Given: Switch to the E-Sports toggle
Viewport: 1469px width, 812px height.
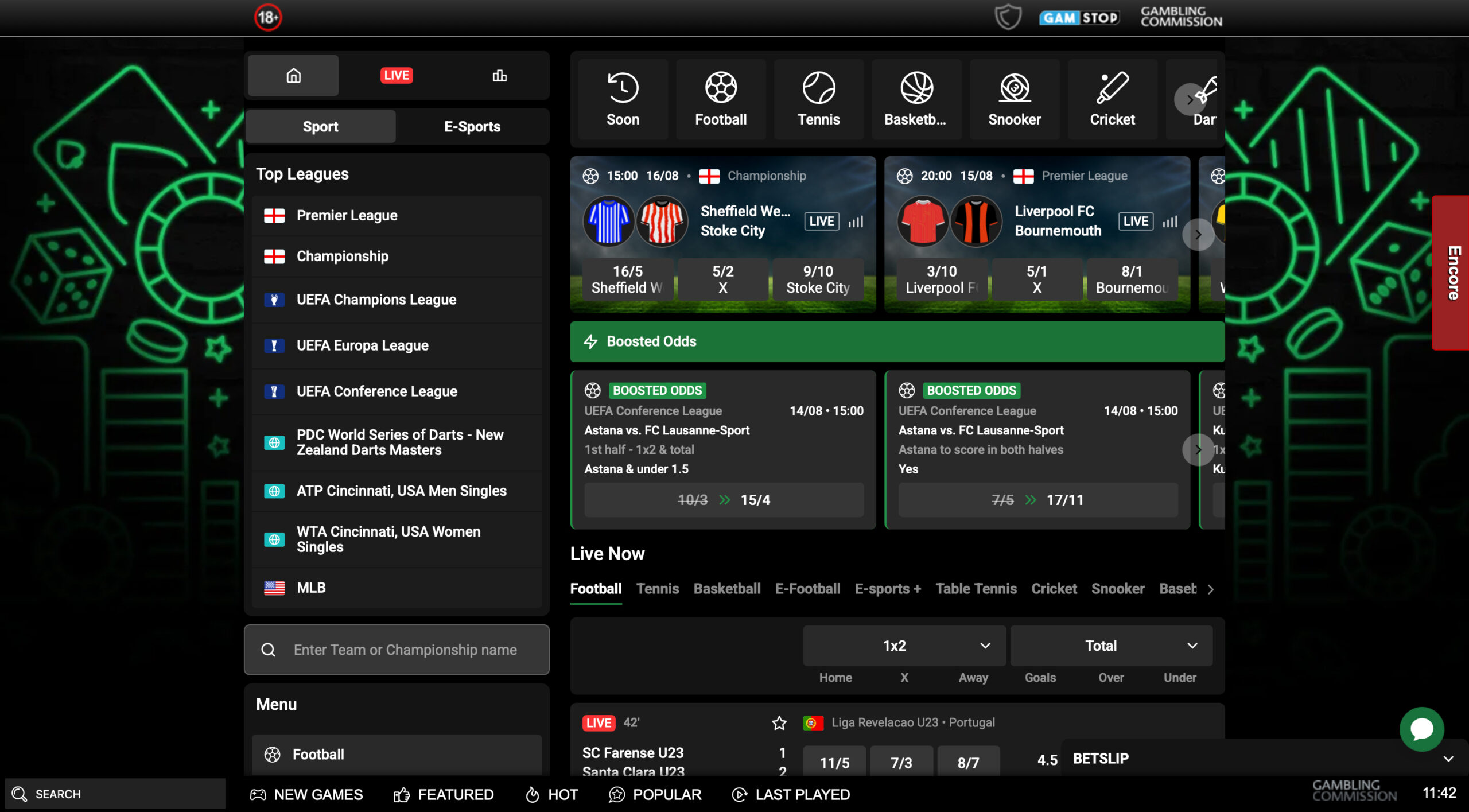Looking at the screenshot, I should tap(472, 126).
